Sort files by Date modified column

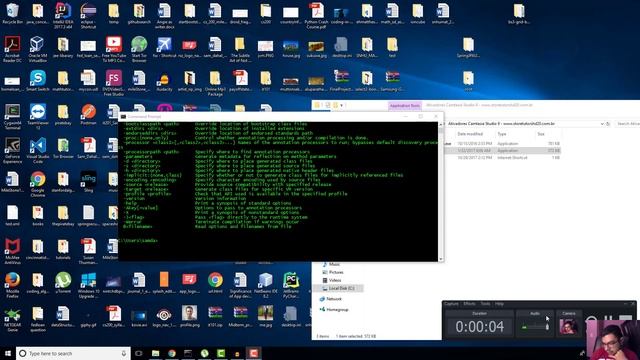(470, 134)
